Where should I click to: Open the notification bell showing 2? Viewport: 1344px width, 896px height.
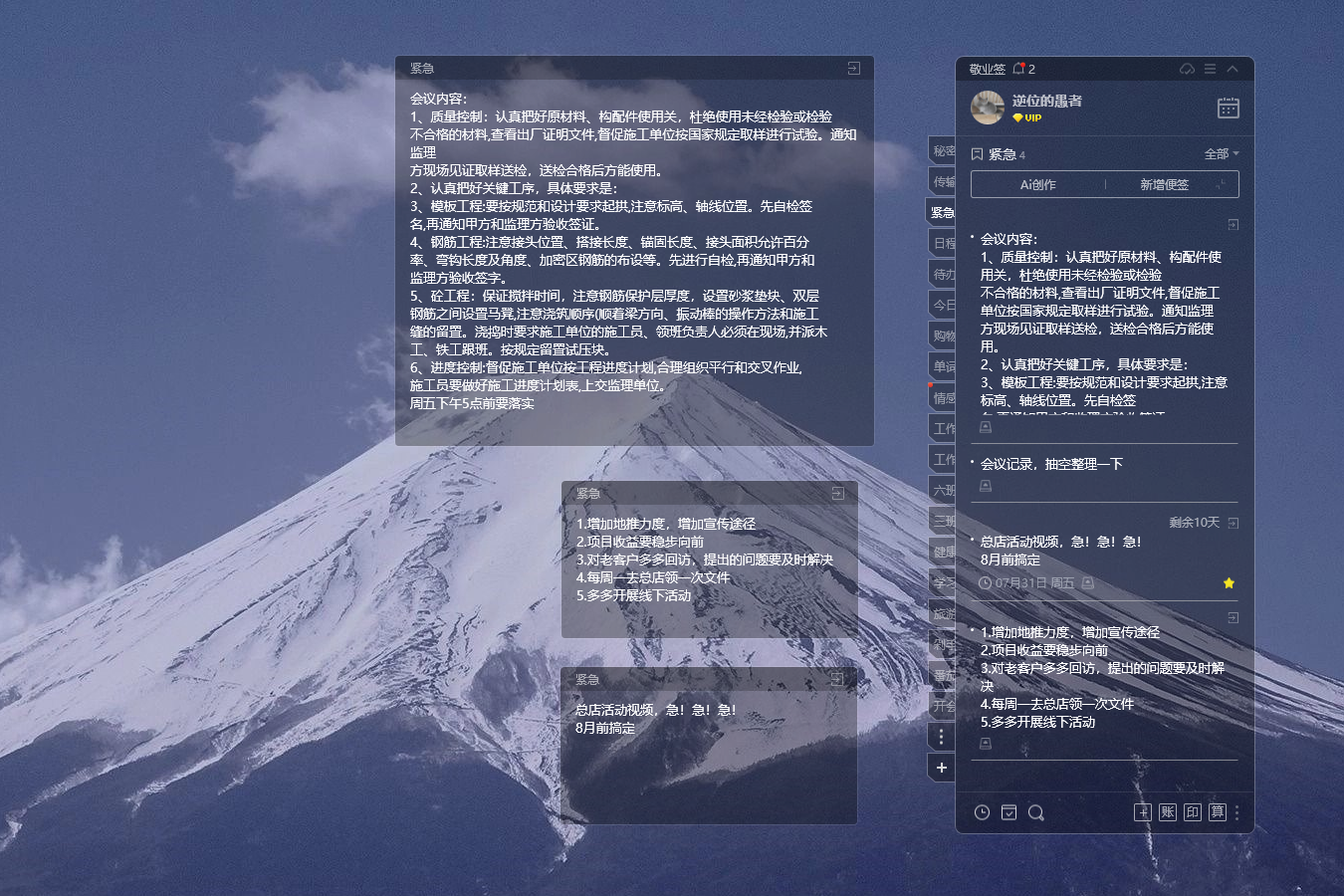1023,69
